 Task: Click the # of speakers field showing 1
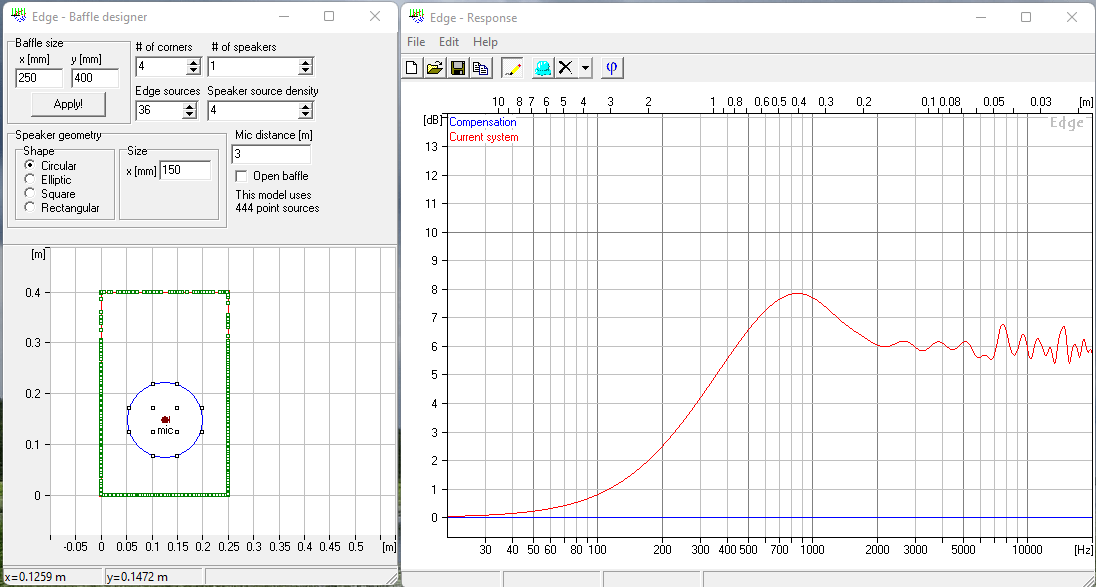(x=253, y=67)
